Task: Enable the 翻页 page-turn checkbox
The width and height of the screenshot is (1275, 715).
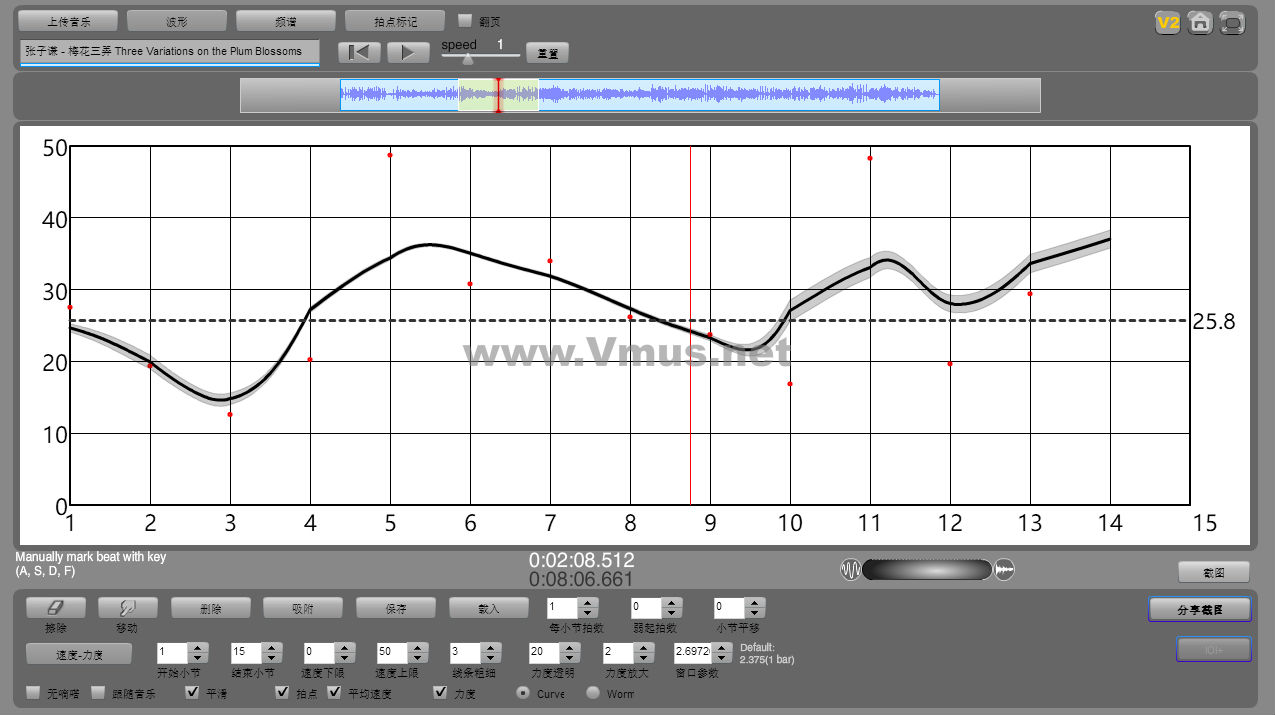Action: (465, 20)
